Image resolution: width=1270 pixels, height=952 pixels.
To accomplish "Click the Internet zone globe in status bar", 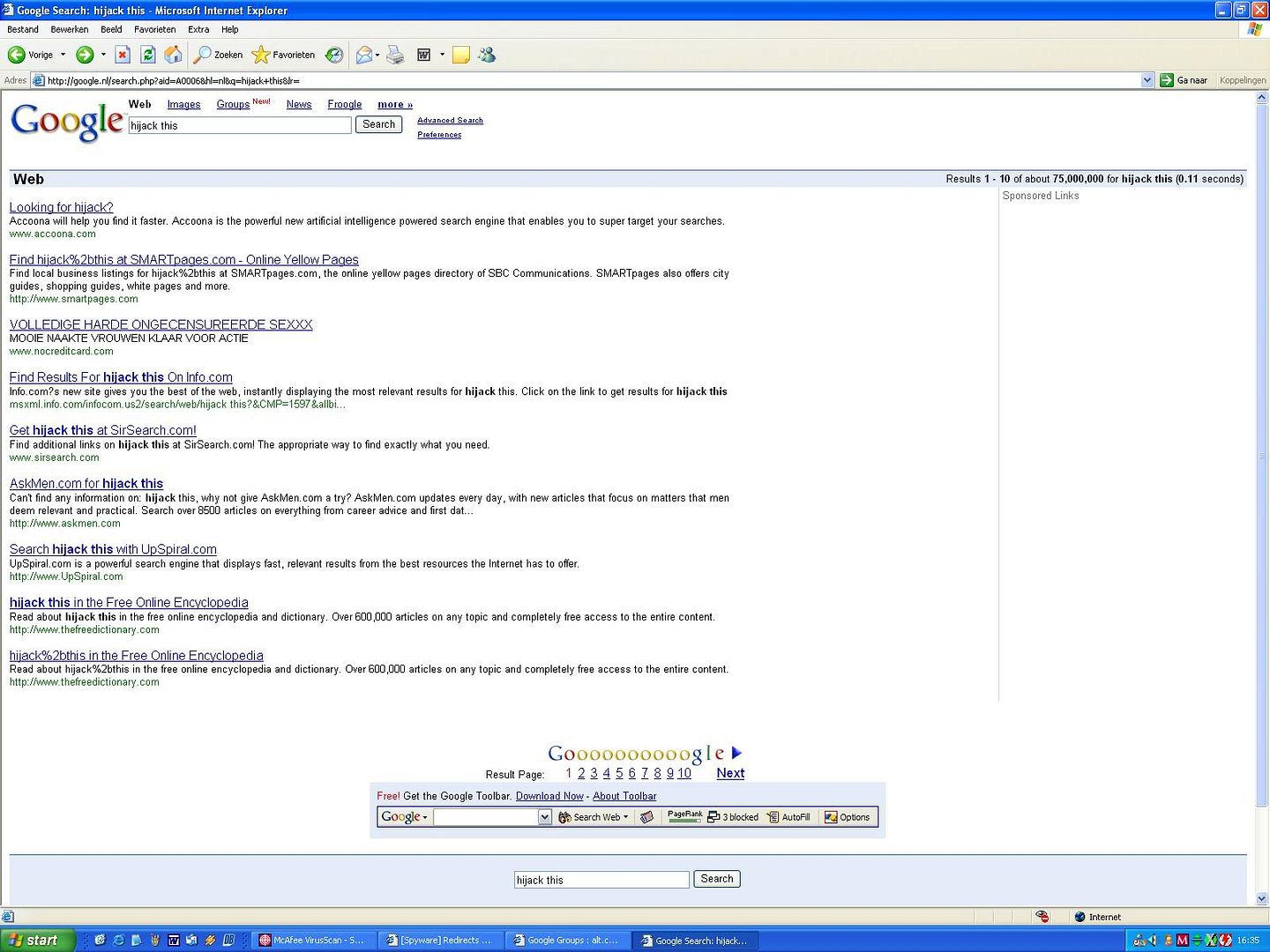I will 1079,917.
